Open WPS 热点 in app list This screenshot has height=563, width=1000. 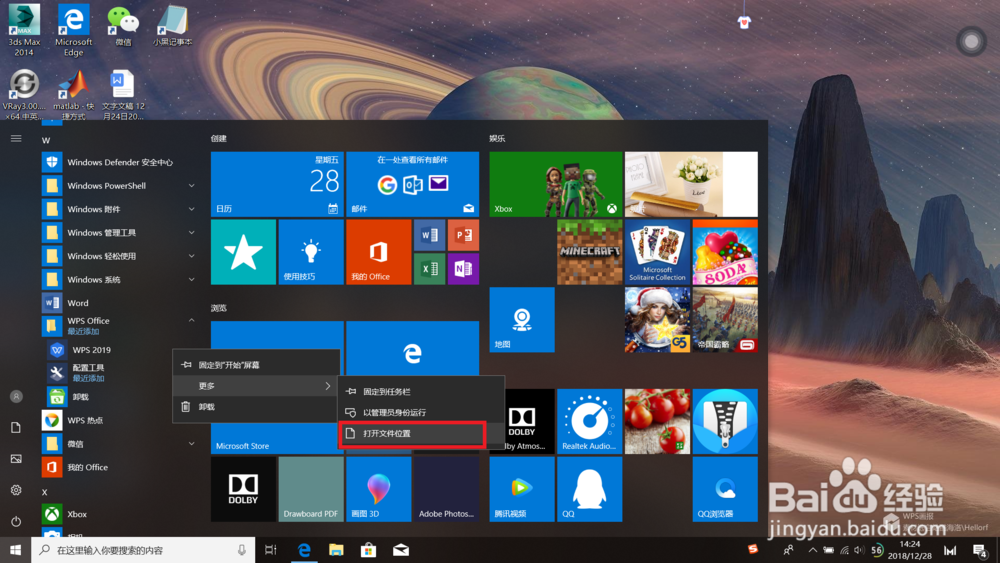[x=120, y=420]
